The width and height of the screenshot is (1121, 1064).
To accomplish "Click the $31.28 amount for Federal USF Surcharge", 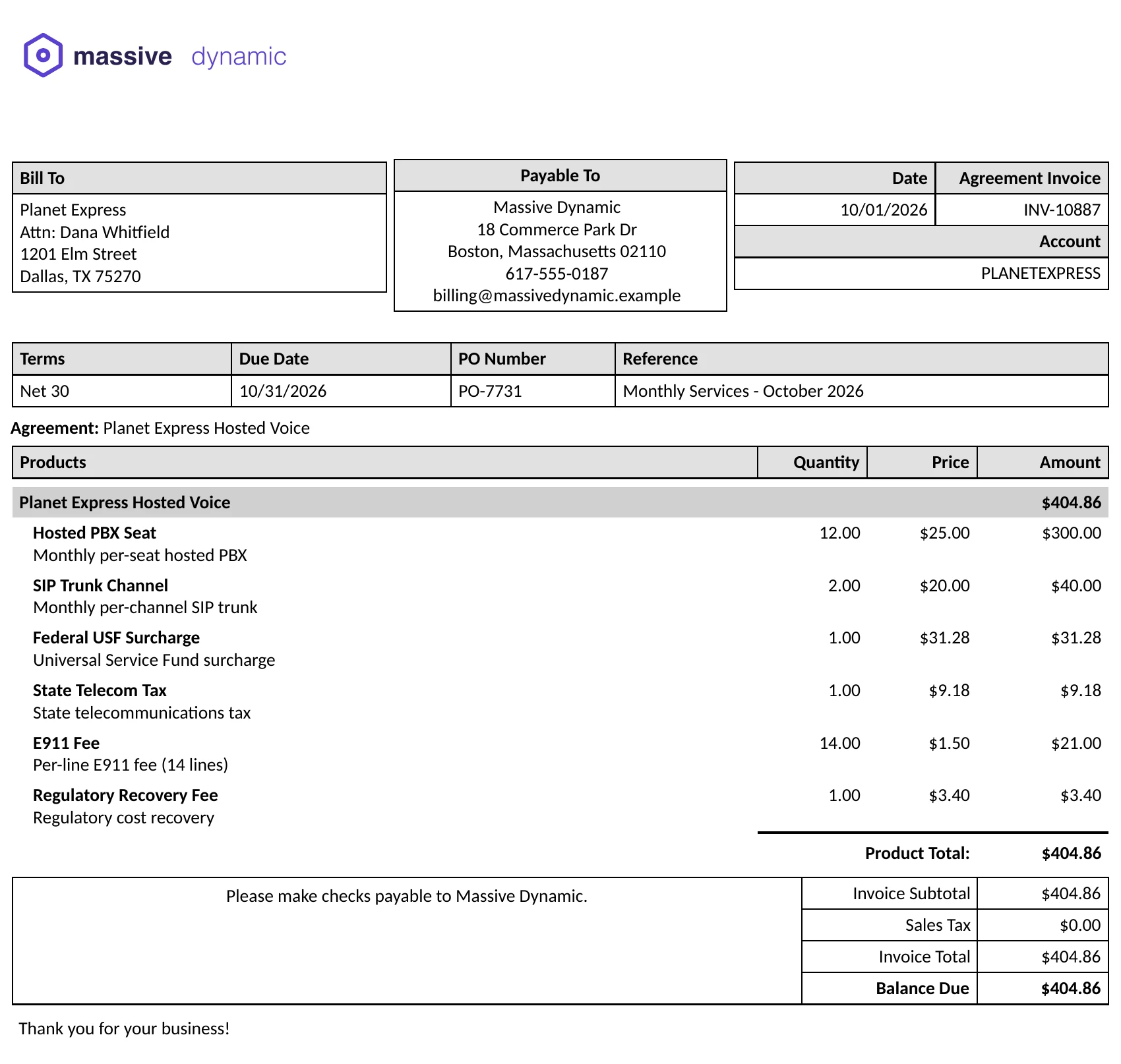I will coord(1076,637).
